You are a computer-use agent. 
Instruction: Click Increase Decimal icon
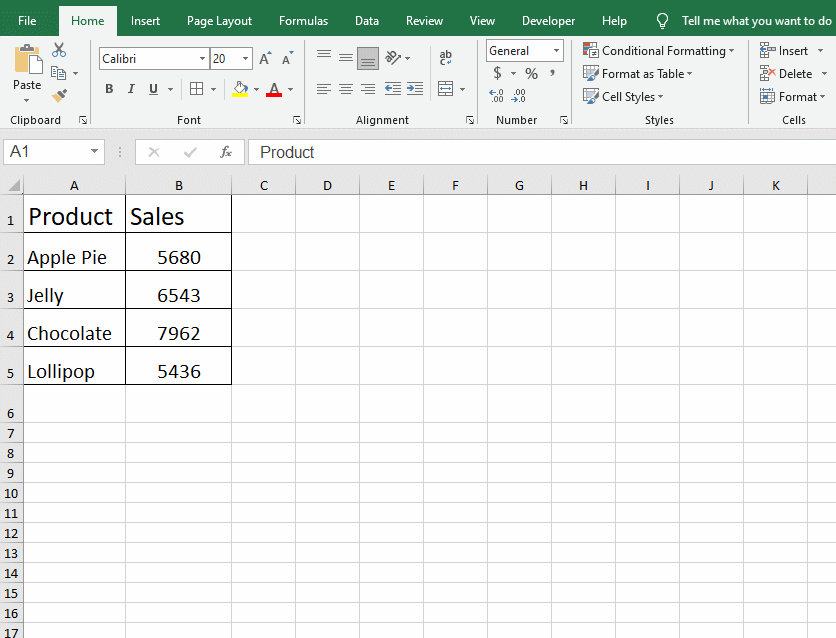click(x=496, y=96)
